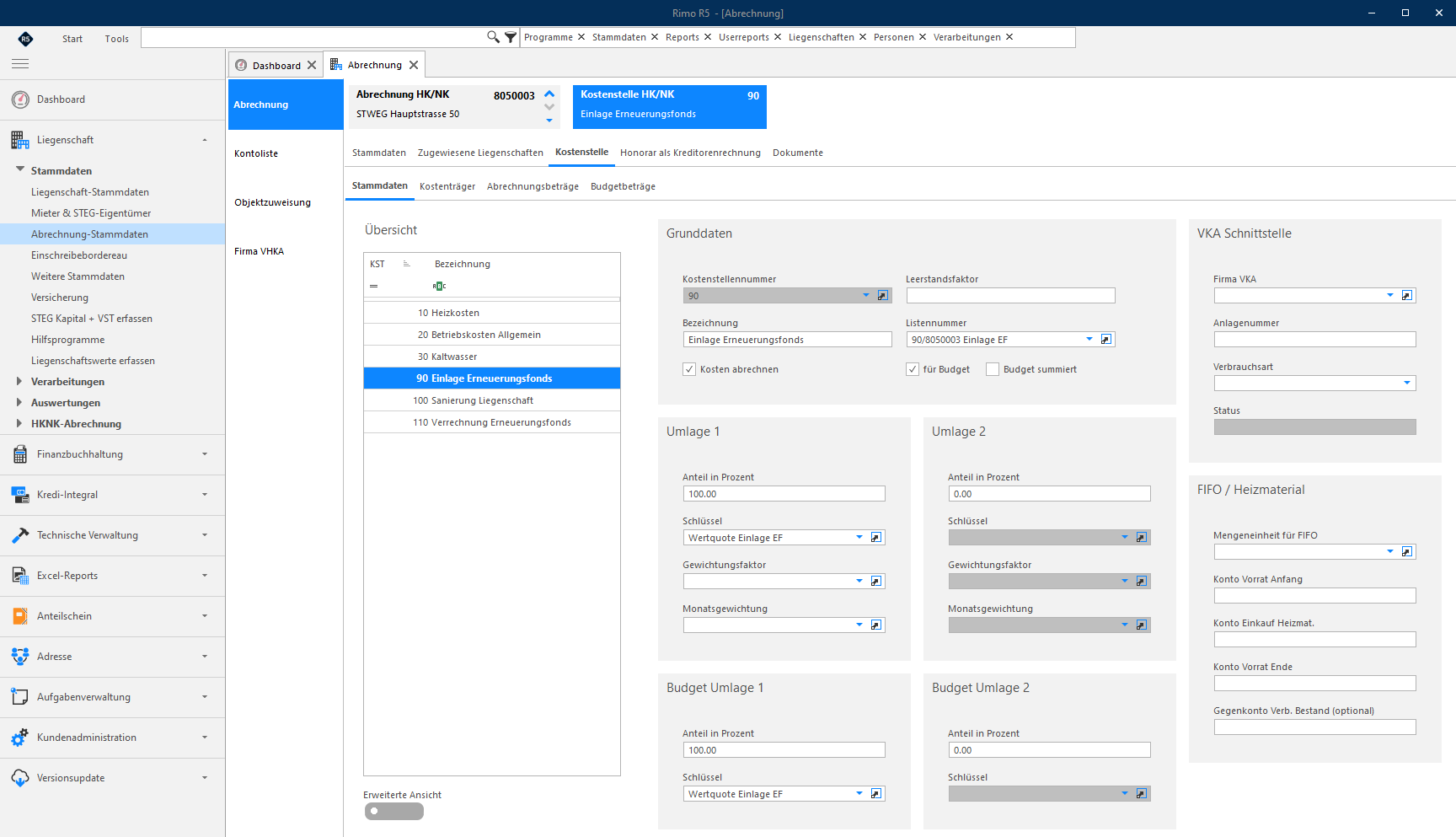
Task: Click the Adresse people icon
Action: [x=20, y=657]
